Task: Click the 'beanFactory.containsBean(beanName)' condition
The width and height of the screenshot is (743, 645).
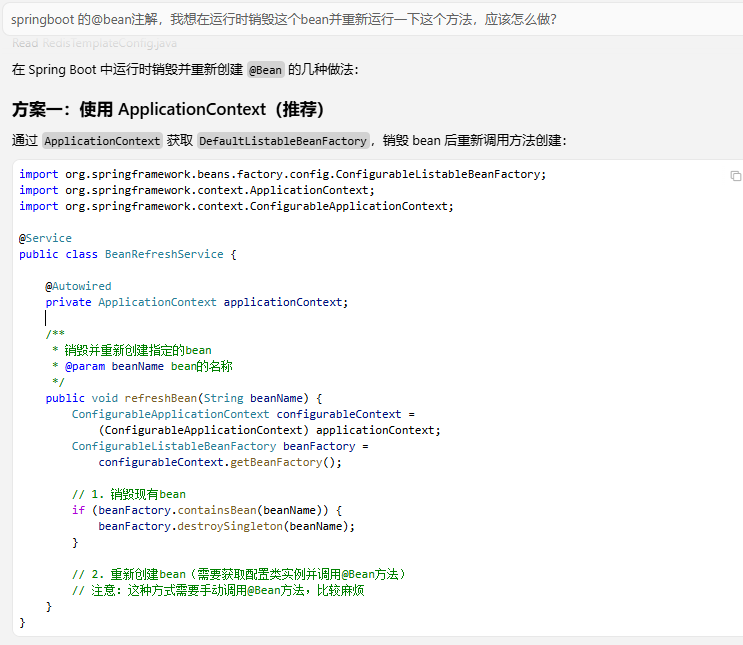Action: [x=209, y=510]
